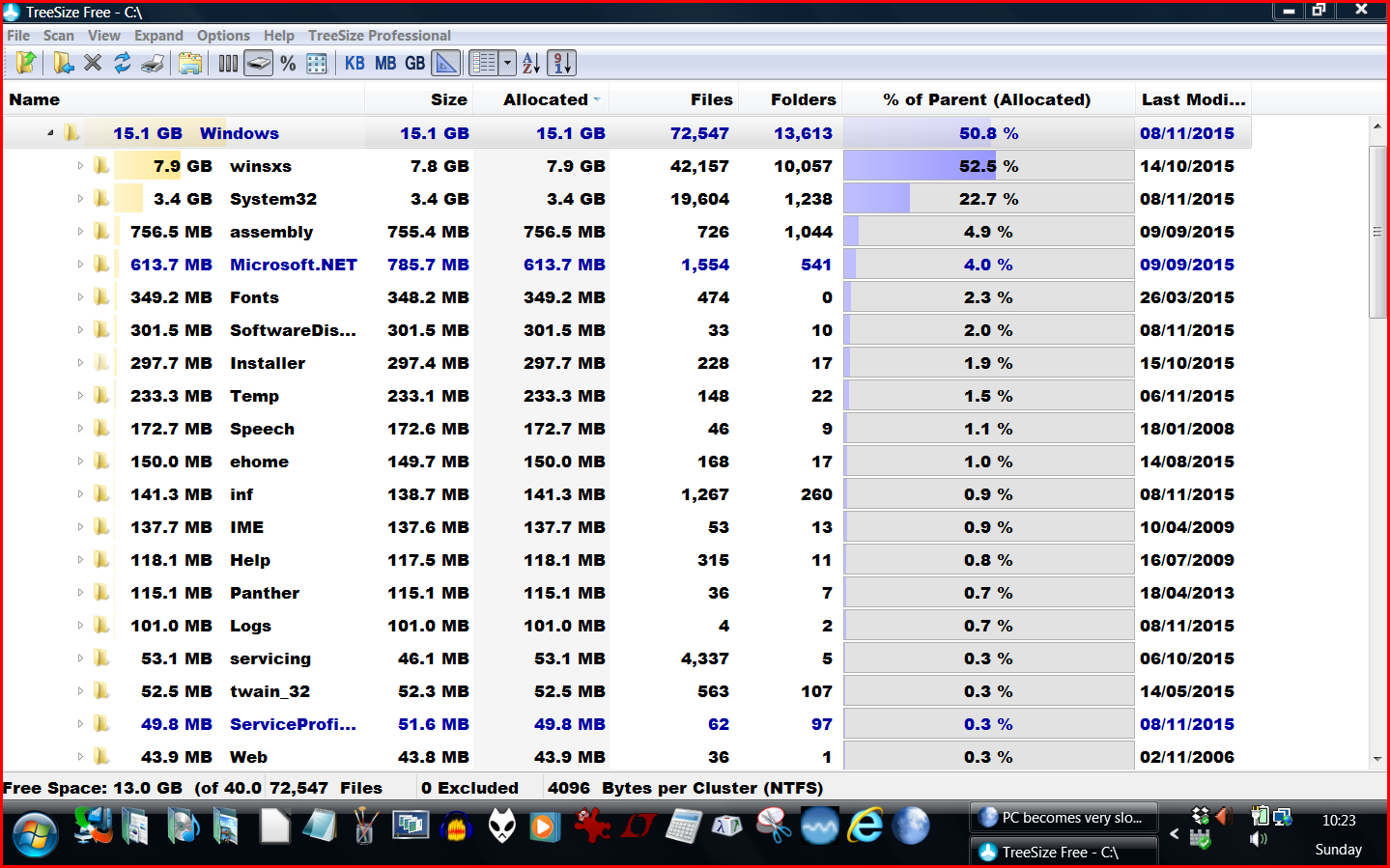Open the TreeSize Professional menu
Screen dimensions: 1390x868
pyautogui.click(x=380, y=36)
